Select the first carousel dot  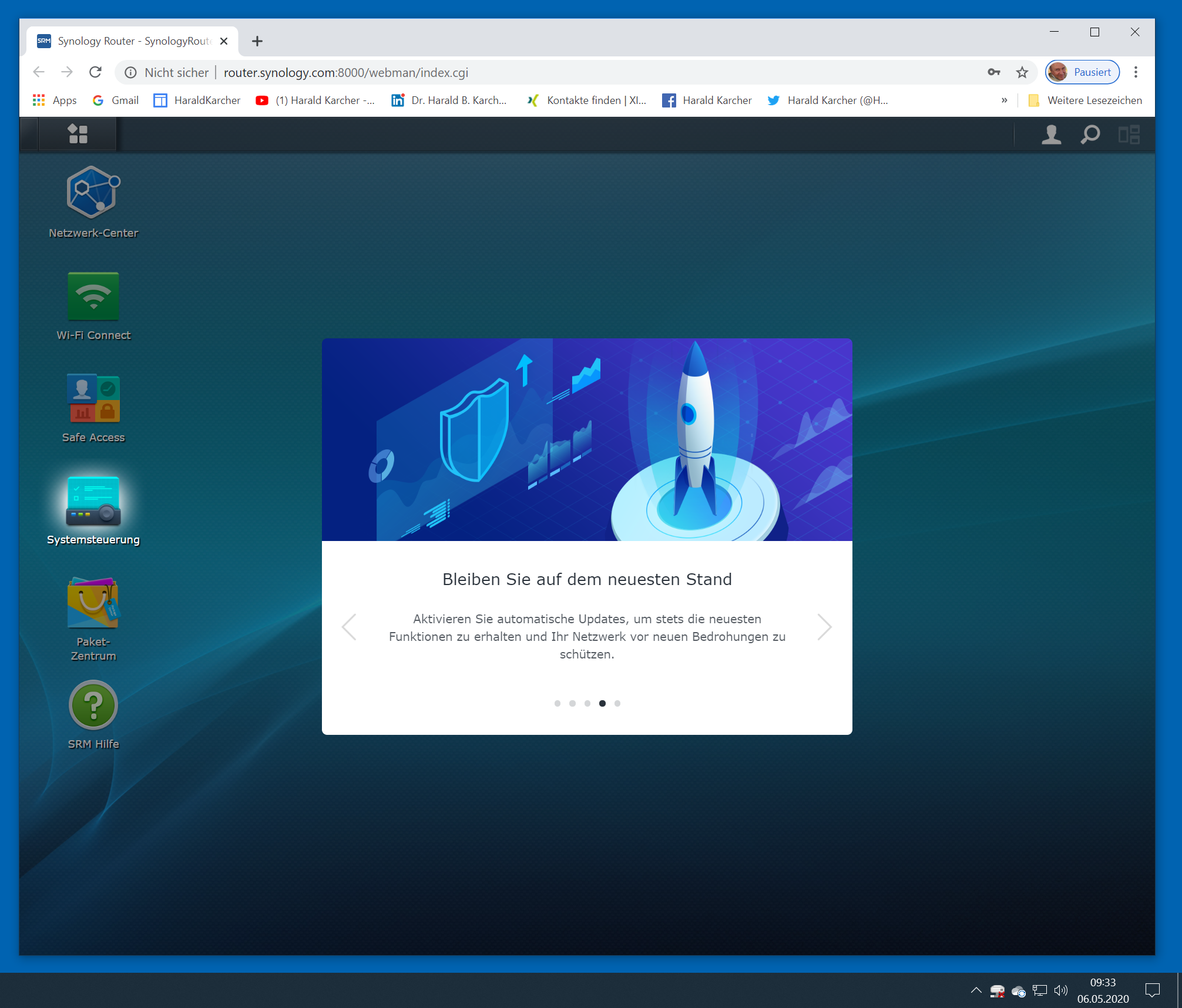(x=557, y=703)
